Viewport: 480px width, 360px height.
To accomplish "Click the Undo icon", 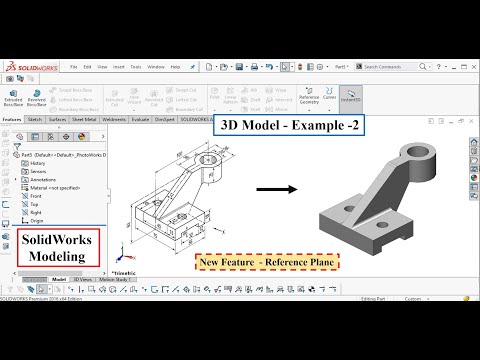I will 269,67.
